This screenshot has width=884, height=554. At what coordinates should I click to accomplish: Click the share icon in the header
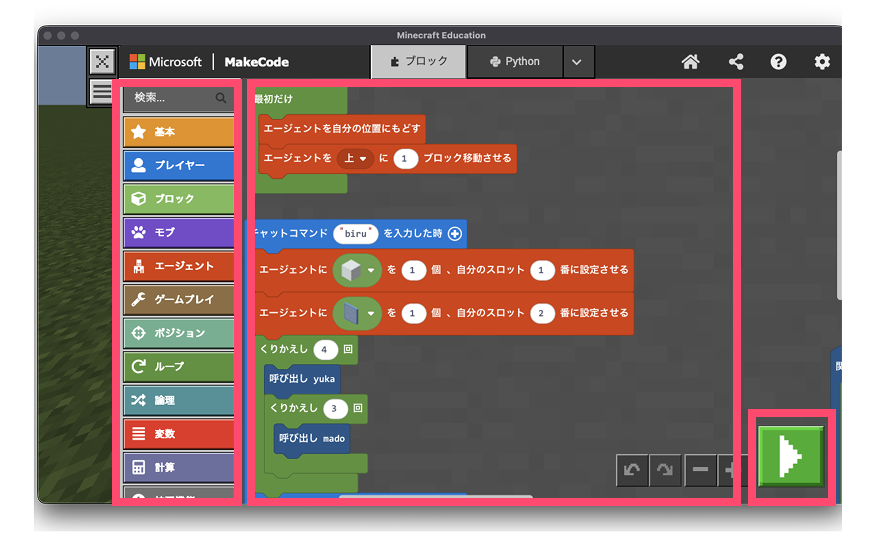tap(736, 62)
